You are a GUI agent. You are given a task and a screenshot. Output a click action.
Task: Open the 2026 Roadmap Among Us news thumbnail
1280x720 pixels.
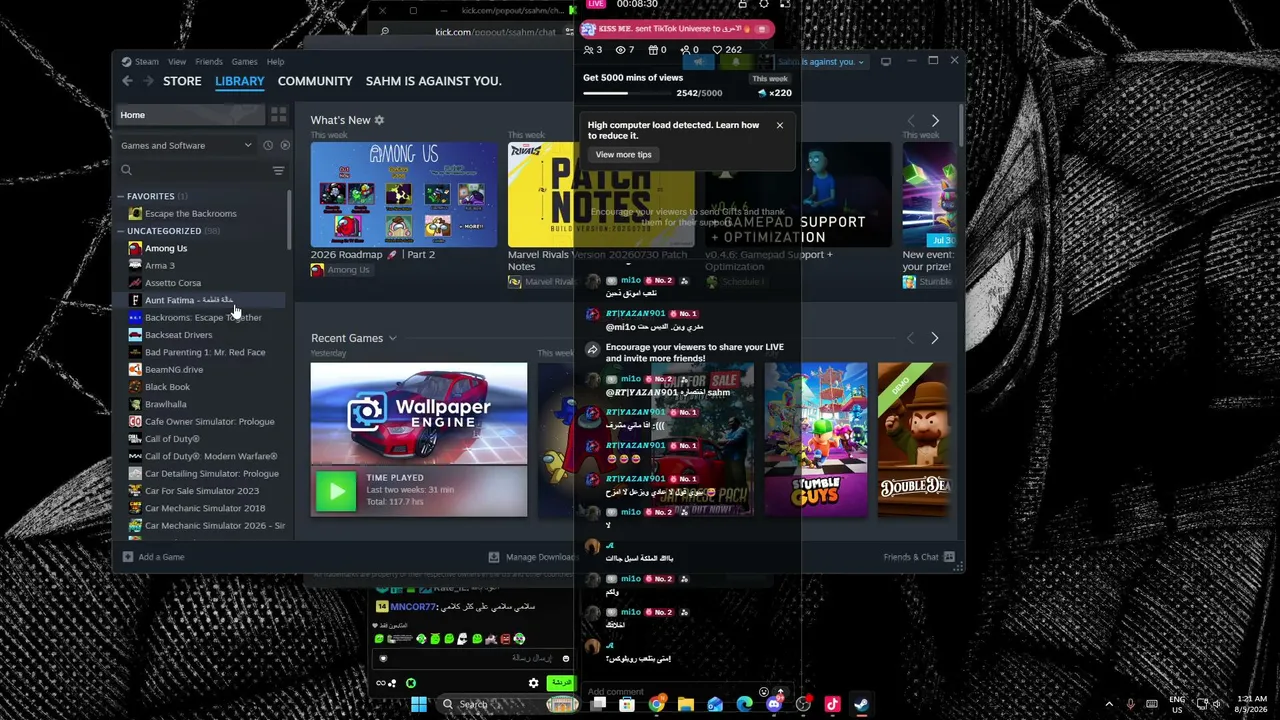404,195
